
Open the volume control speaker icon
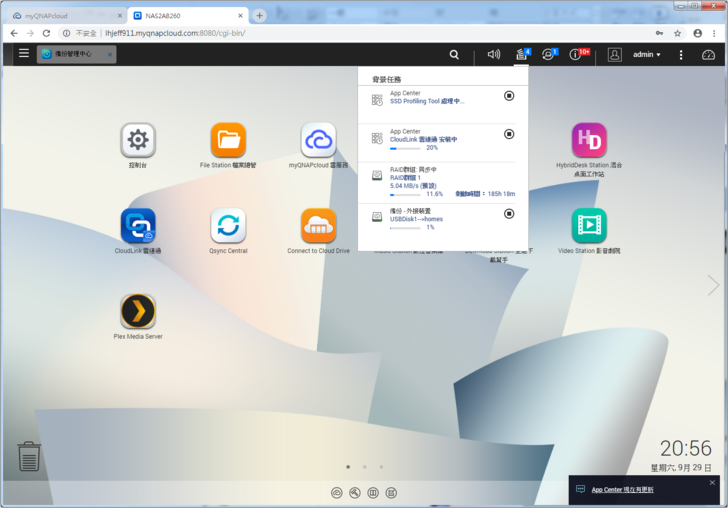494,54
